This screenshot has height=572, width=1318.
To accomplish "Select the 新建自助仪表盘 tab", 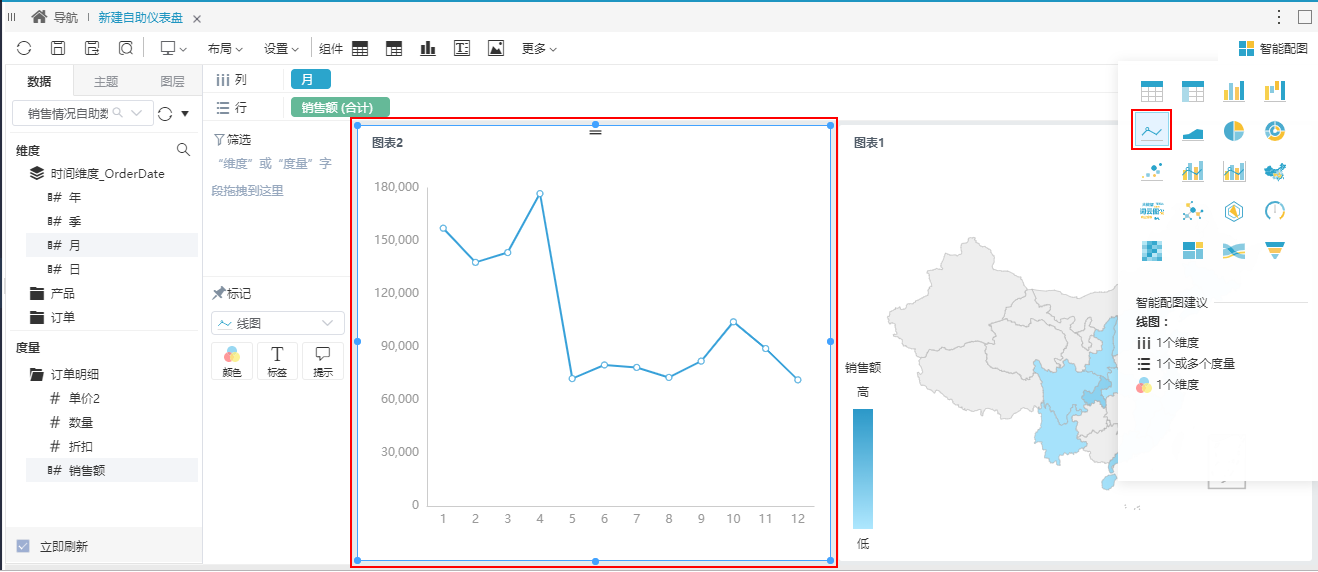I will tap(141, 18).
